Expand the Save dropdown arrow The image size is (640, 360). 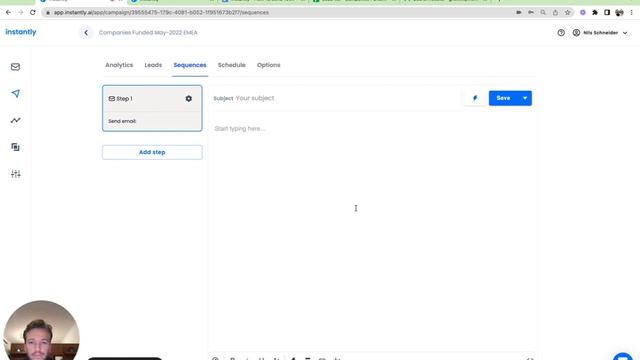pyautogui.click(x=525, y=98)
